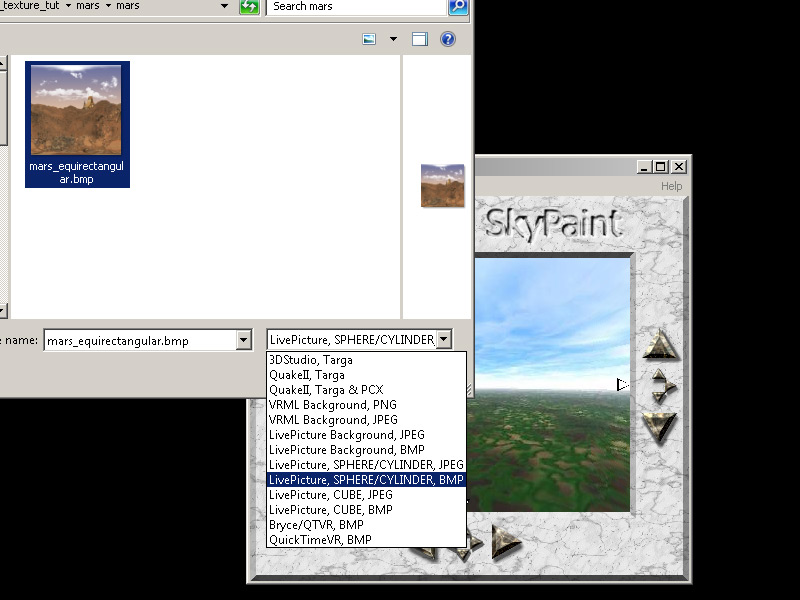Toggle the preview pane icon
The image size is (800, 600).
tap(420, 39)
